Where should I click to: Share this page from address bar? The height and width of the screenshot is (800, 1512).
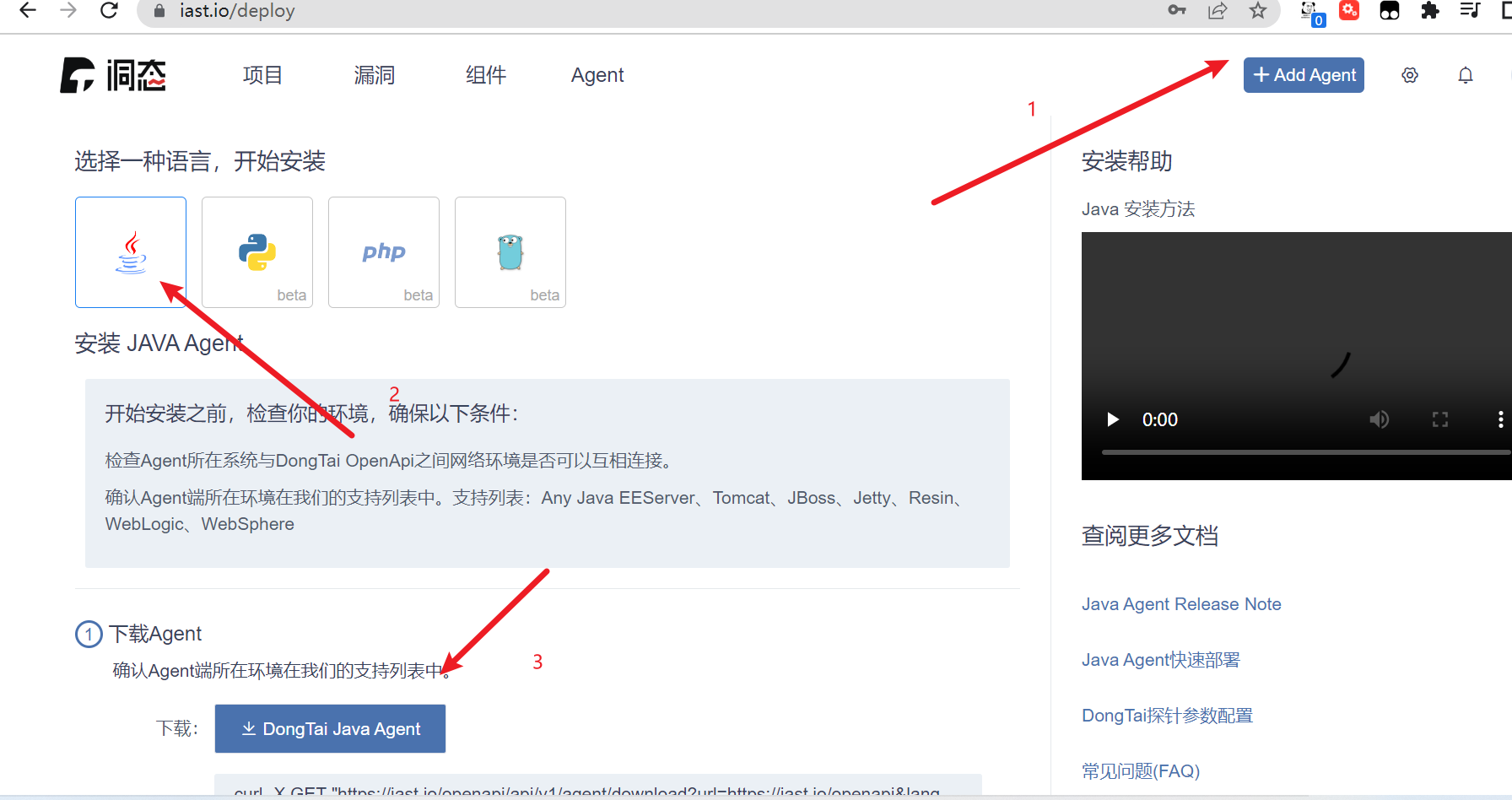(1218, 11)
